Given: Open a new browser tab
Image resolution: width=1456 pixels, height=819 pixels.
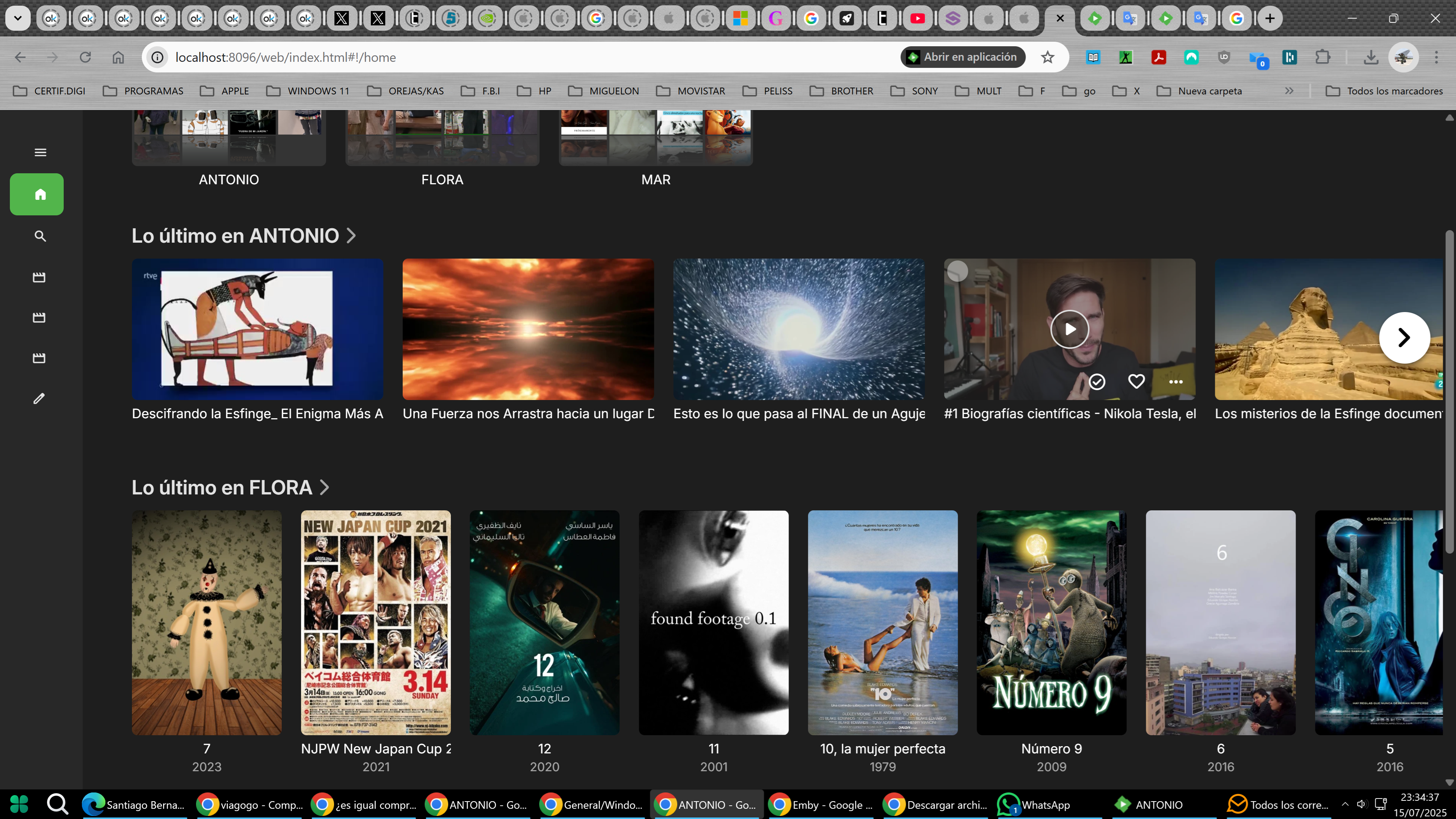Looking at the screenshot, I should [x=1269, y=18].
